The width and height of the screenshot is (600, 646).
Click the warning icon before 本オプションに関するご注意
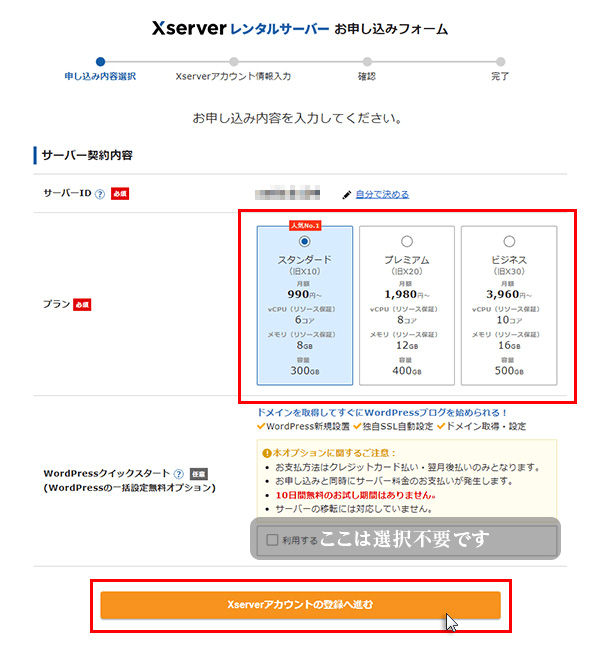point(267,453)
